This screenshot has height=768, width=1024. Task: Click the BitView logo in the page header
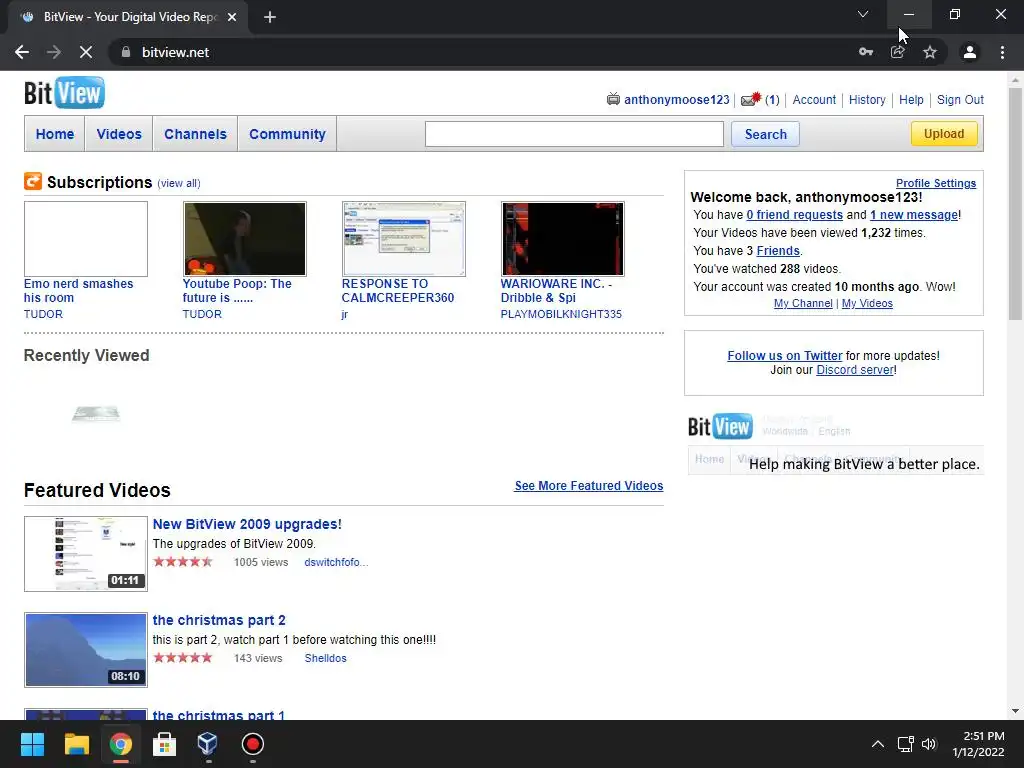point(64,93)
